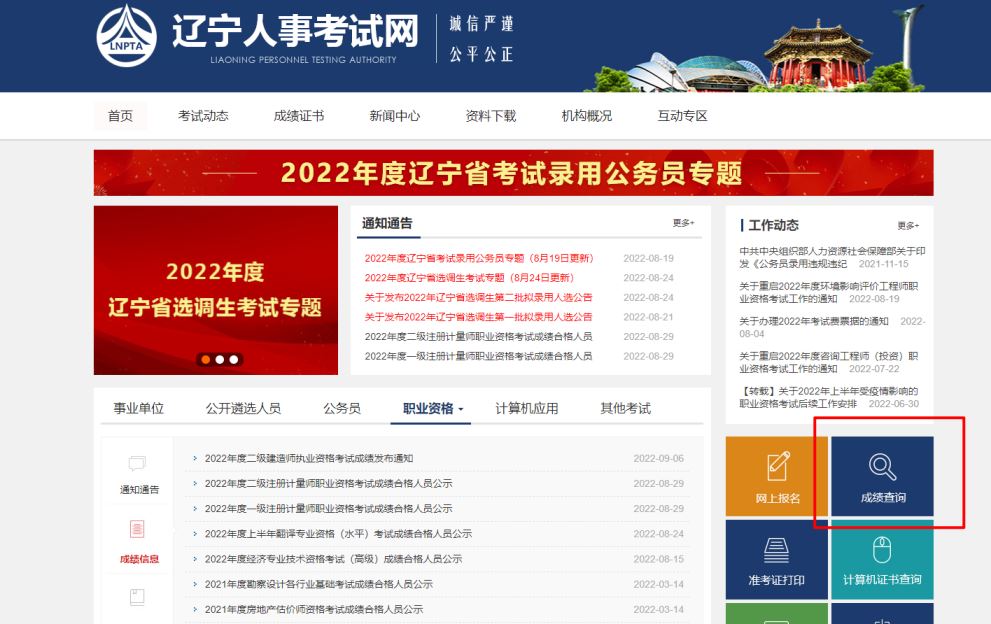Open the 计算机证书查询 mouse tile

click(882, 559)
